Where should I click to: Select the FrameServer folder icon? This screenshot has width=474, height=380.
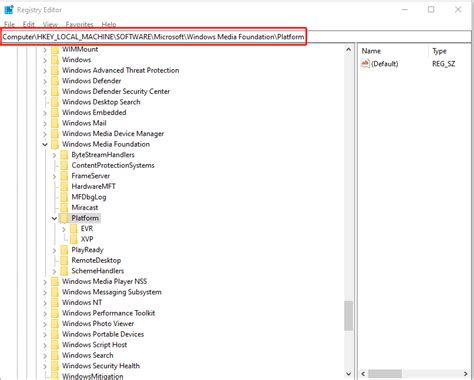point(64,176)
